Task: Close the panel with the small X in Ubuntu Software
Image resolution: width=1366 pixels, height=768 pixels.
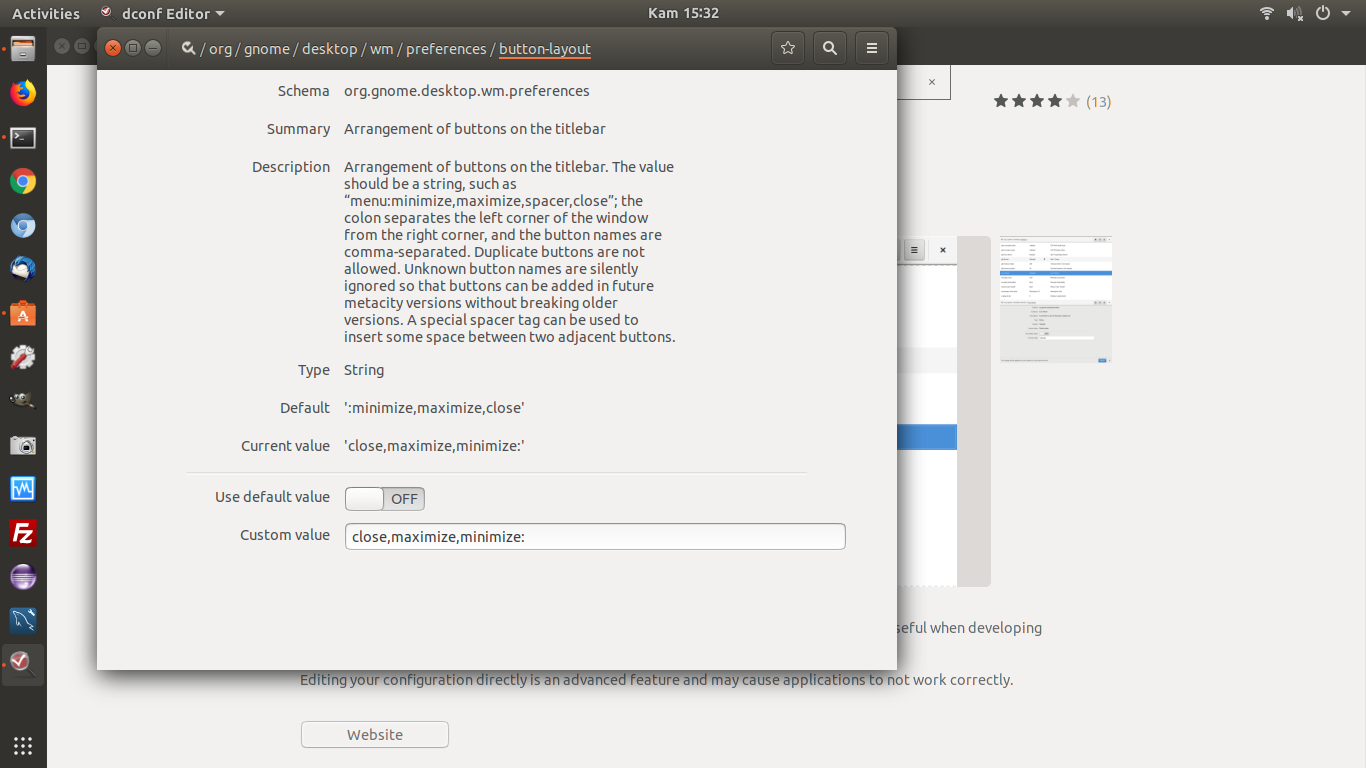Action: (932, 82)
